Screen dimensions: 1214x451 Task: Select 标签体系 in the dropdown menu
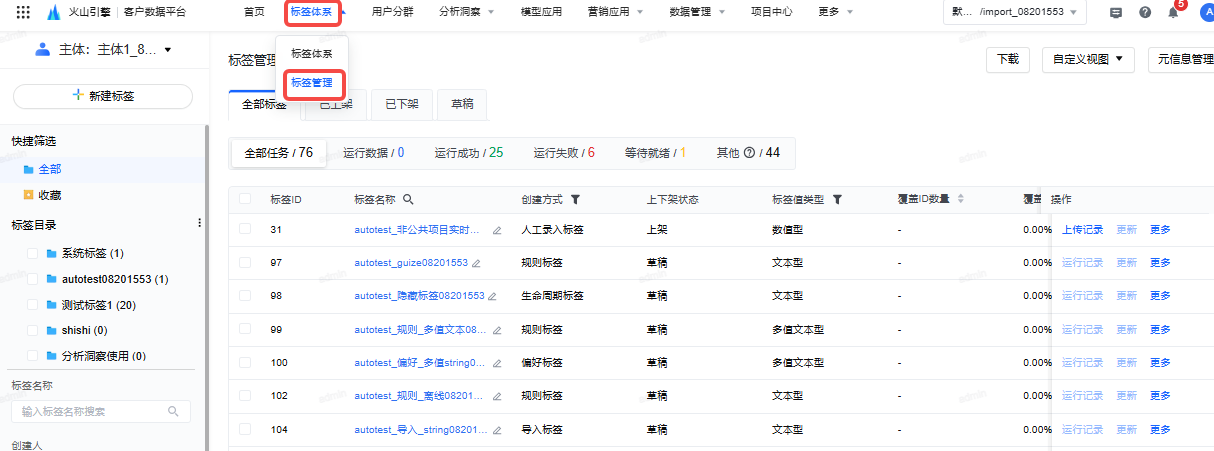[312, 53]
